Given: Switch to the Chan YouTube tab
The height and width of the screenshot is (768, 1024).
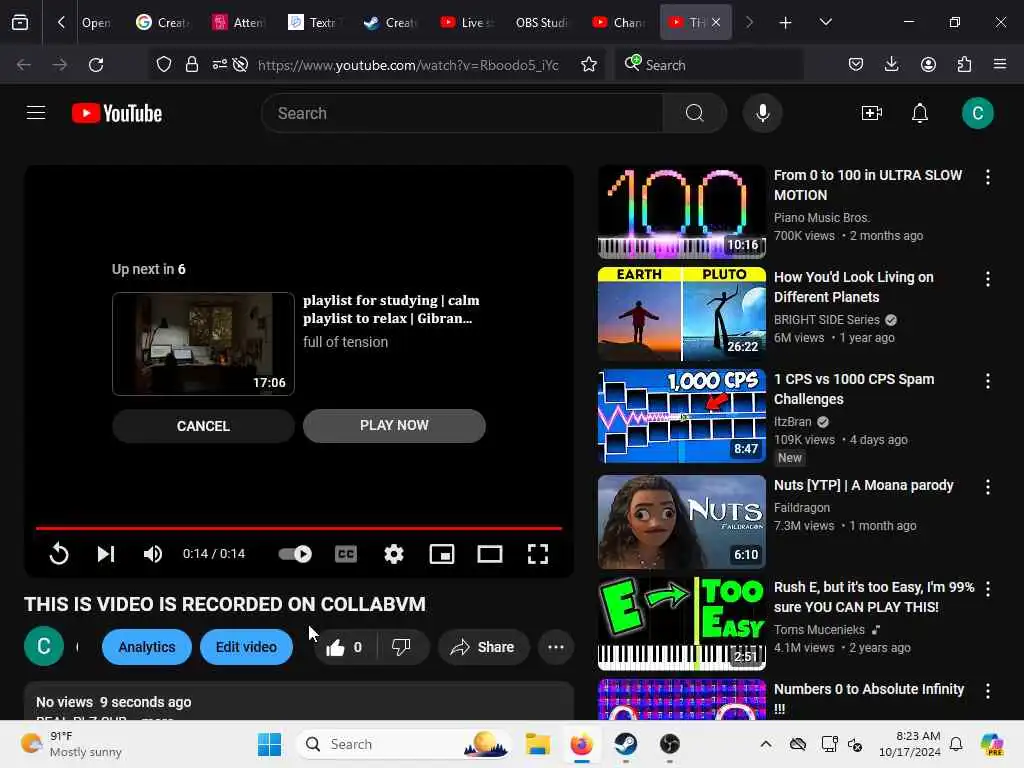Looking at the screenshot, I should point(618,22).
